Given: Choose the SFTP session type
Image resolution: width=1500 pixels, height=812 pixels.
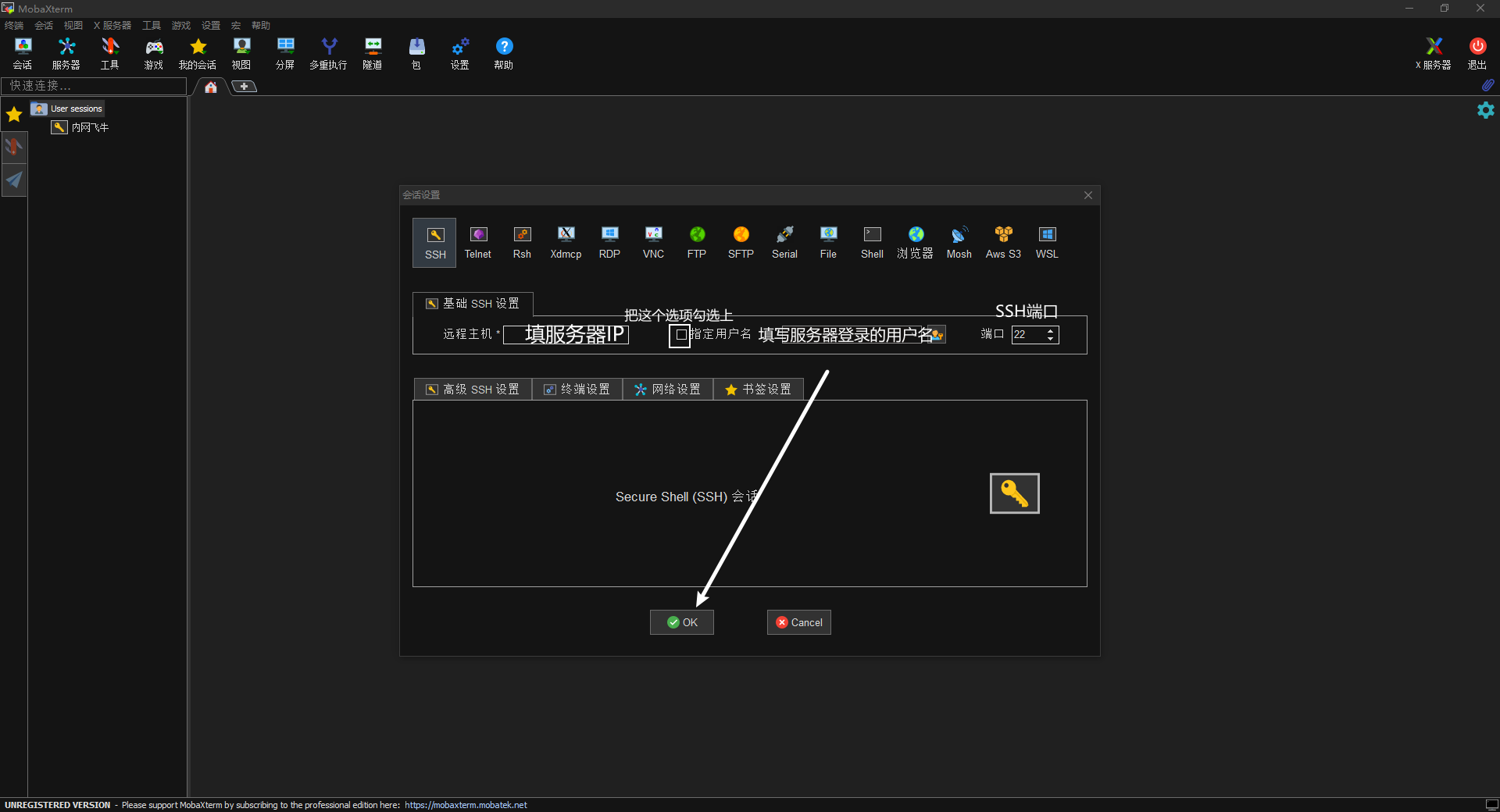Looking at the screenshot, I should tap(741, 243).
